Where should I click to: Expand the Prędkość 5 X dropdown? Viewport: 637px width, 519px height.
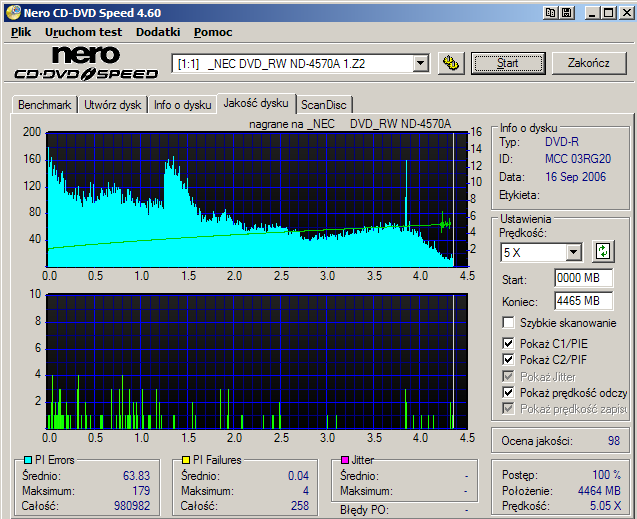point(573,252)
